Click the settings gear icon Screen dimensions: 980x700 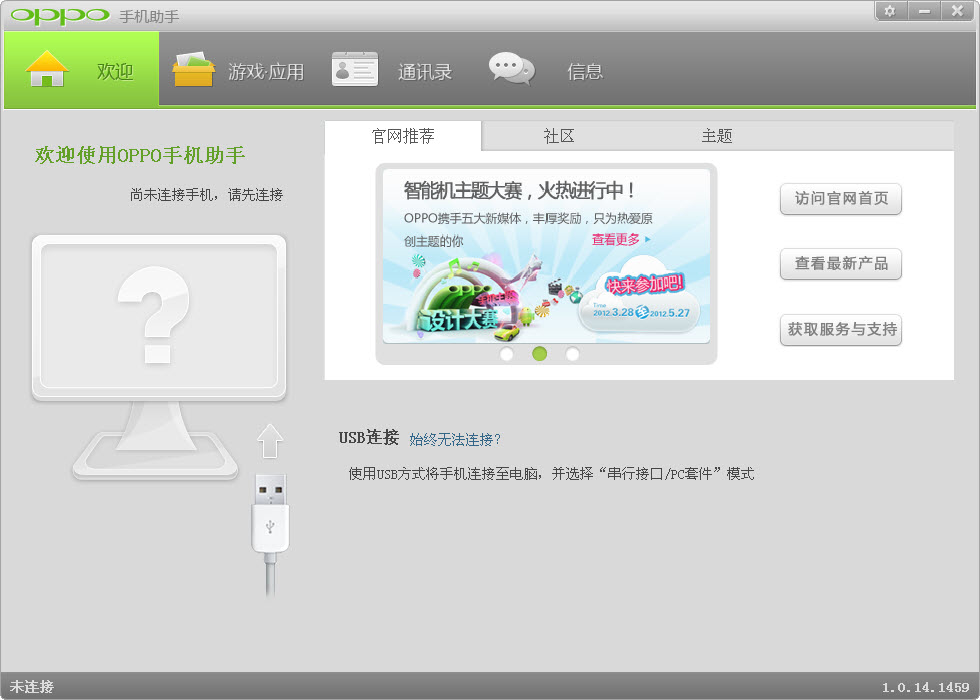click(x=890, y=12)
